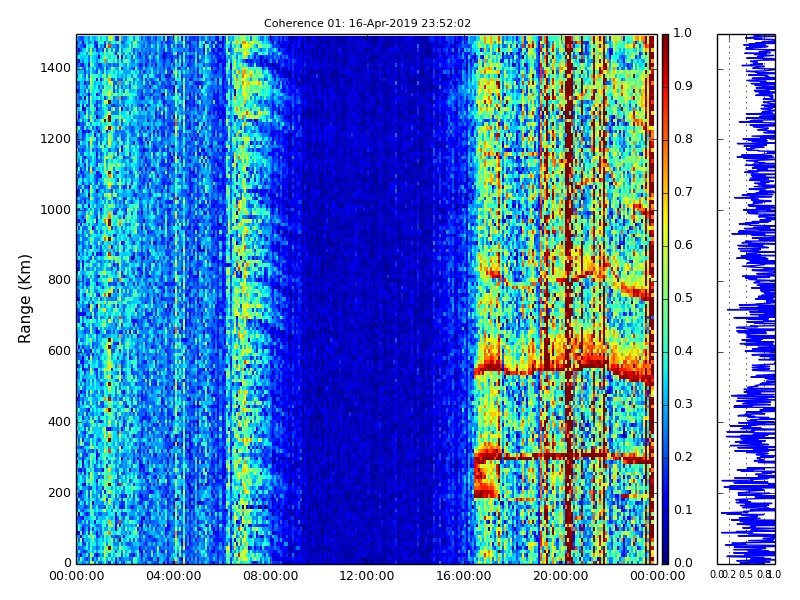Screen dimensions: 800x600
Task: Click the vertical coherence colorbar
Action: pyautogui.click(x=665, y=299)
